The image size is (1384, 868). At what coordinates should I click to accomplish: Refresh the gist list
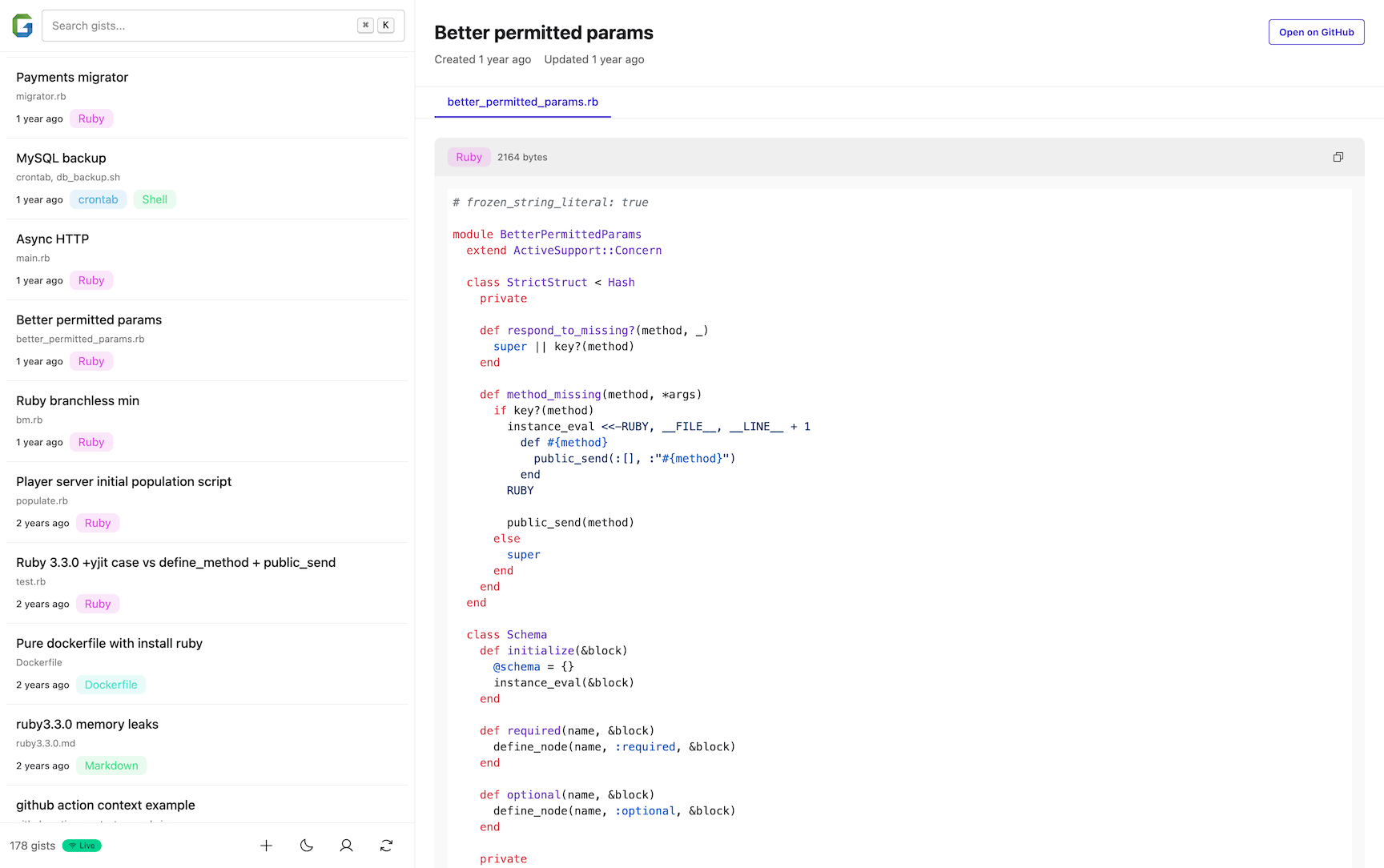pyautogui.click(x=386, y=846)
